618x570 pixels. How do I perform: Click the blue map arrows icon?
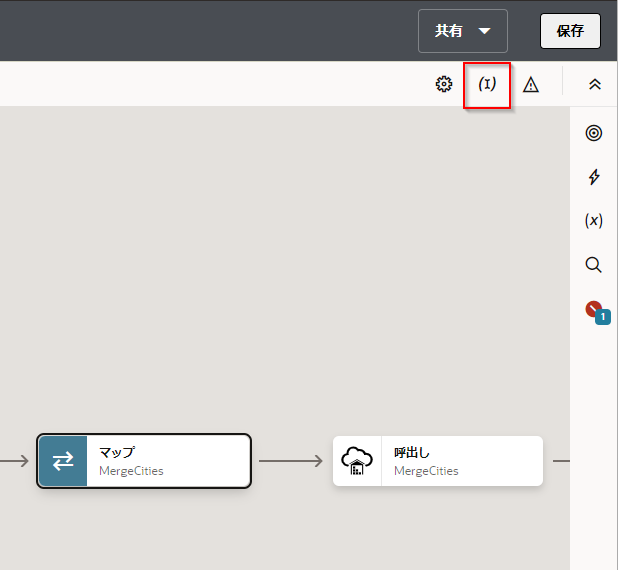[63, 461]
